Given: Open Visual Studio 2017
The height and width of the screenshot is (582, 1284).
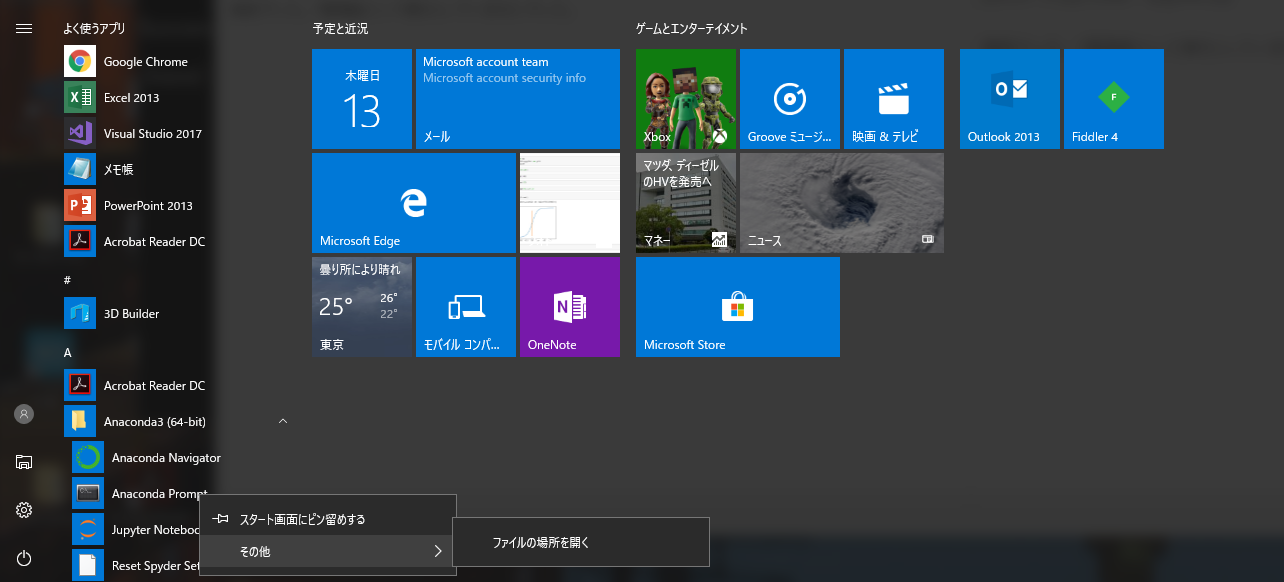Looking at the screenshot, I should click(x=152, y=134).
